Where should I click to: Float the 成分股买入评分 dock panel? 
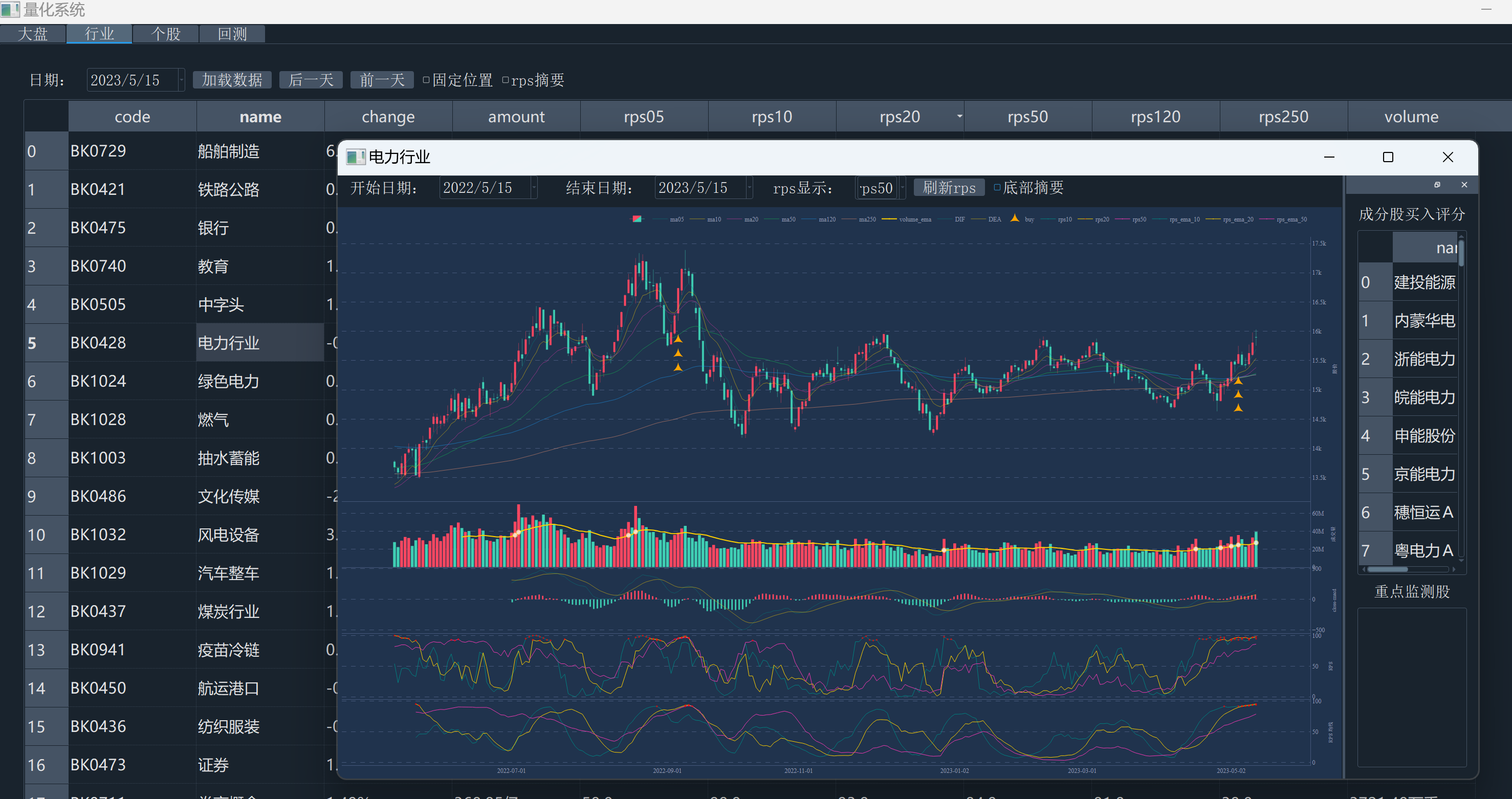tap(1437, 185)
